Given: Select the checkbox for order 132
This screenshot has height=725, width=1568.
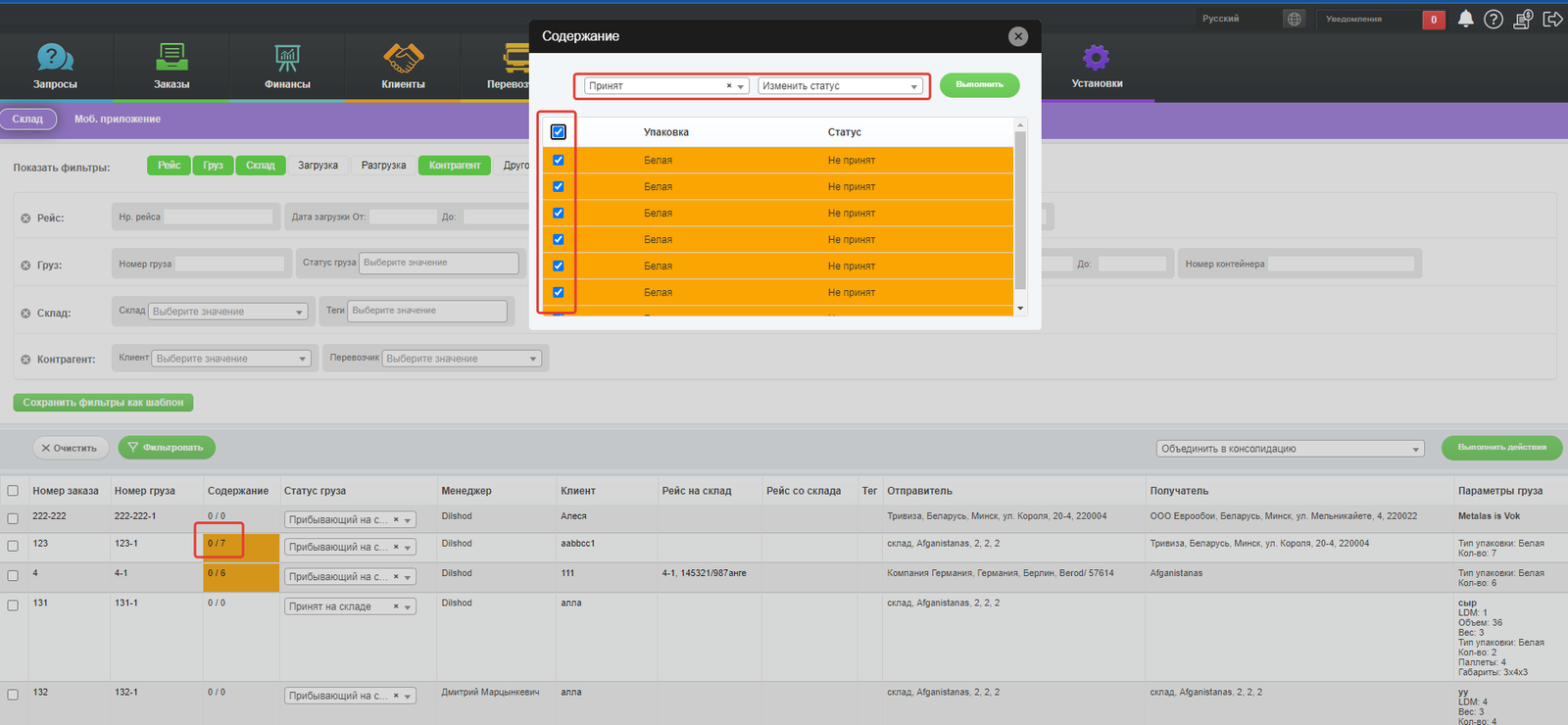Looking at the screenshot, I should (x=13, y=695).
